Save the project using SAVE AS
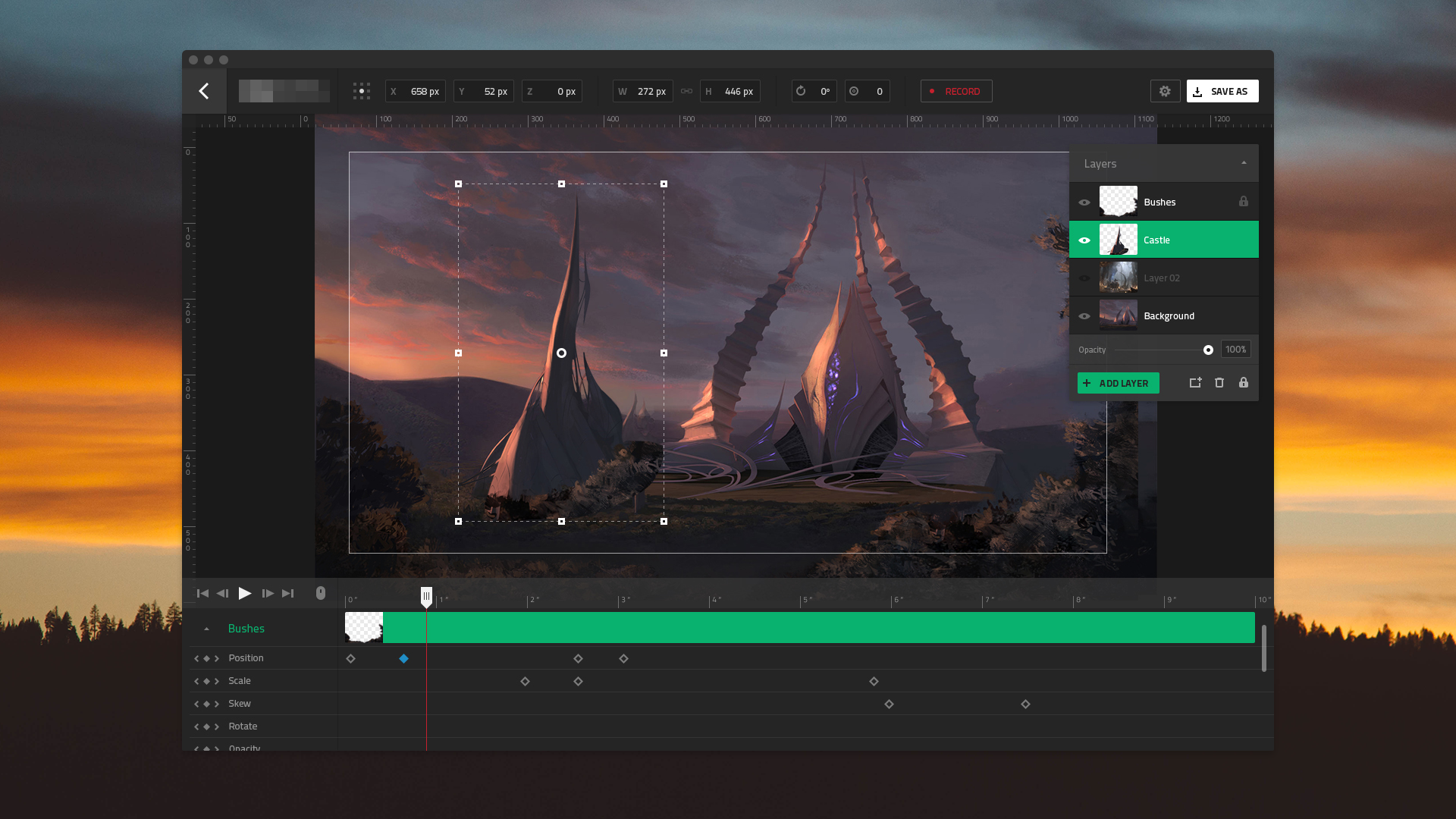This screenshot has width=1456, height=819. pos(1222,91)
